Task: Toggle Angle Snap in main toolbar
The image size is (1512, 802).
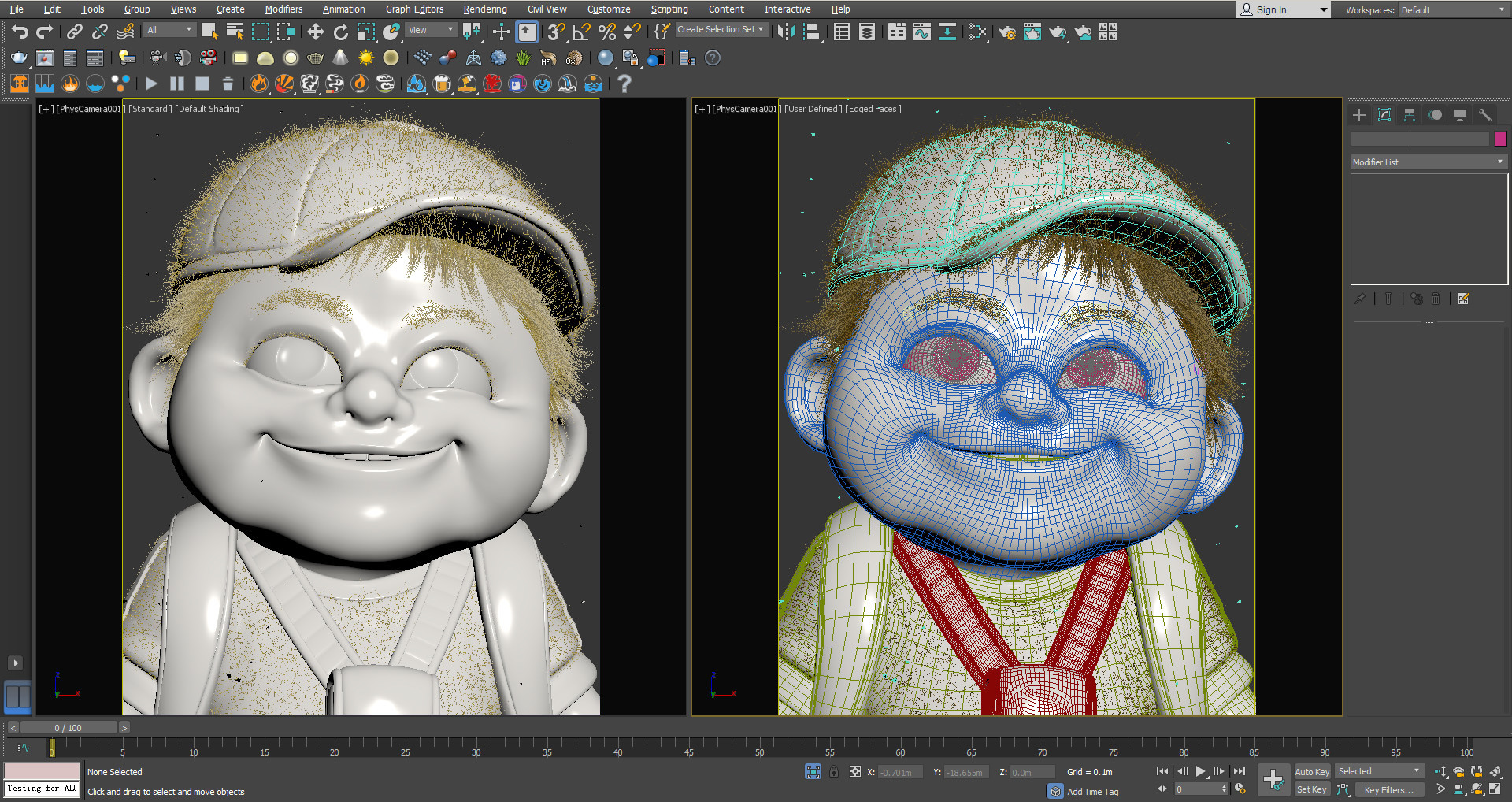Action: [x=581, y=32]
